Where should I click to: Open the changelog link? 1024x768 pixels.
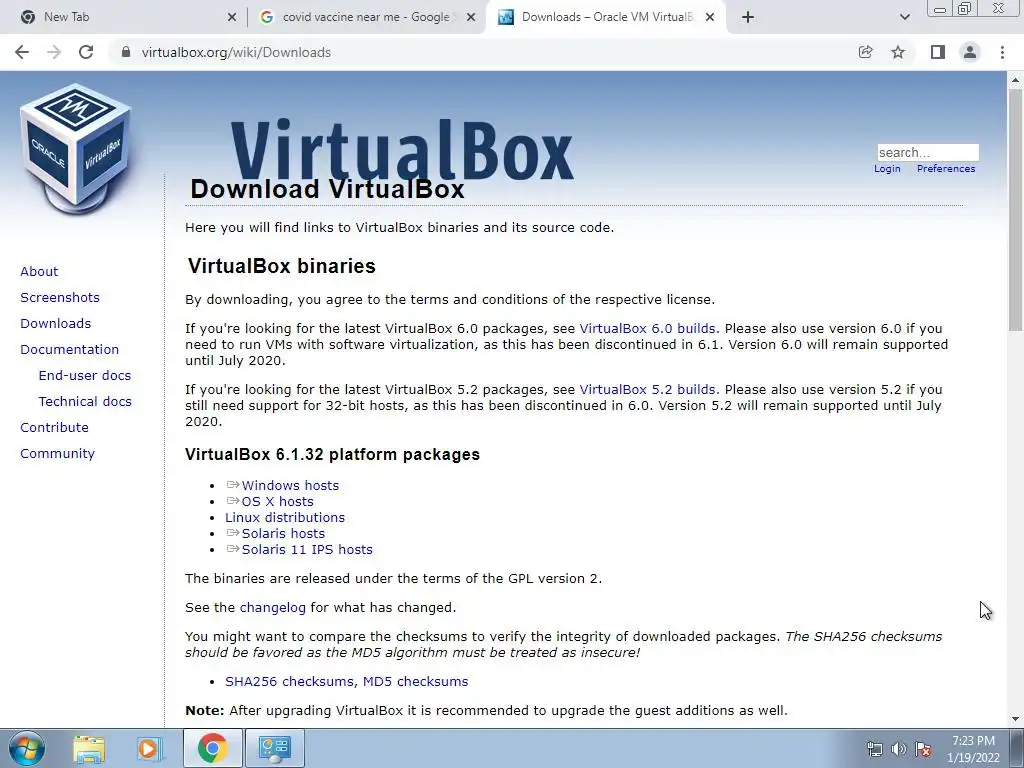click(272, 607)
